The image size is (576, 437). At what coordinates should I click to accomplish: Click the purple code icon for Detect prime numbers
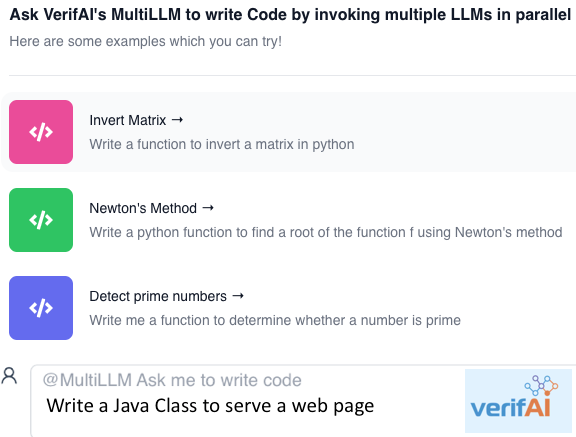tap(41, 308)
